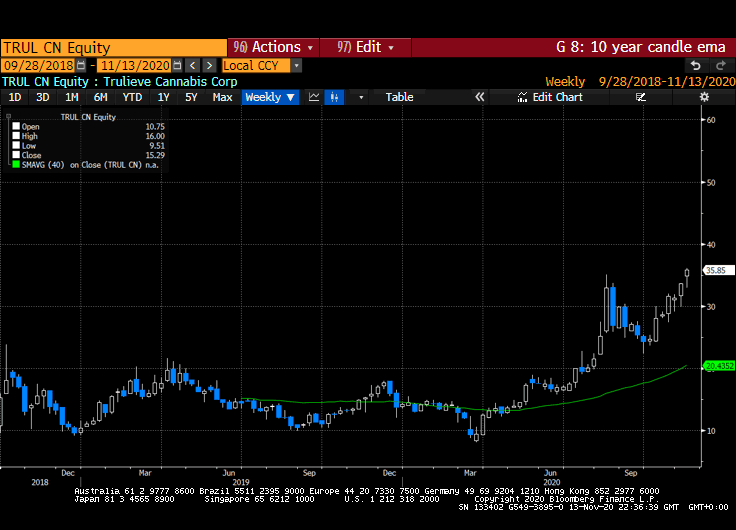Toggle the Open legend checkbox
Screen dimensions: 736x530
point(16,127)
